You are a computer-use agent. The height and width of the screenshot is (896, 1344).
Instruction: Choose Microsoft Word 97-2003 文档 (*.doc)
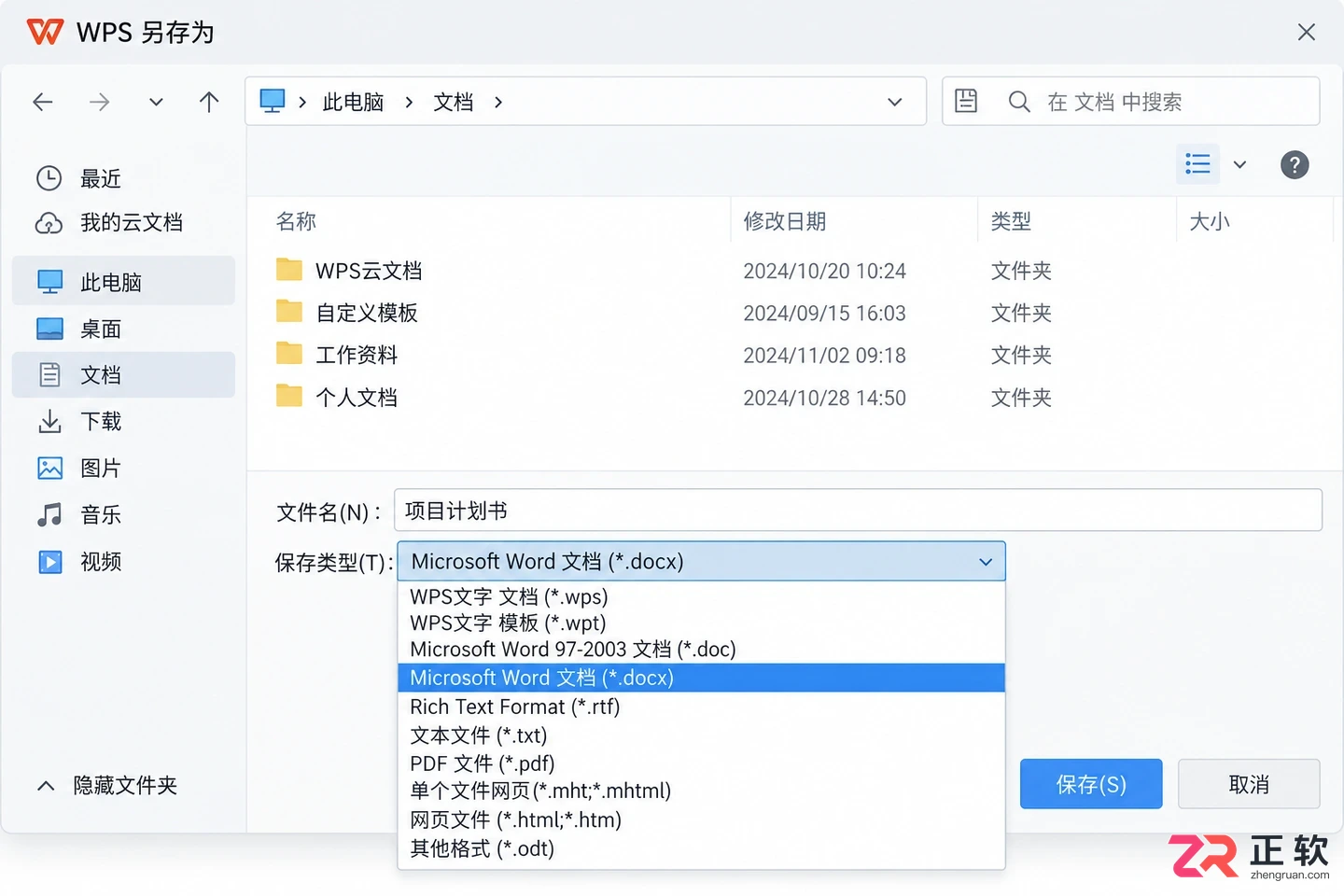[701, 649]
